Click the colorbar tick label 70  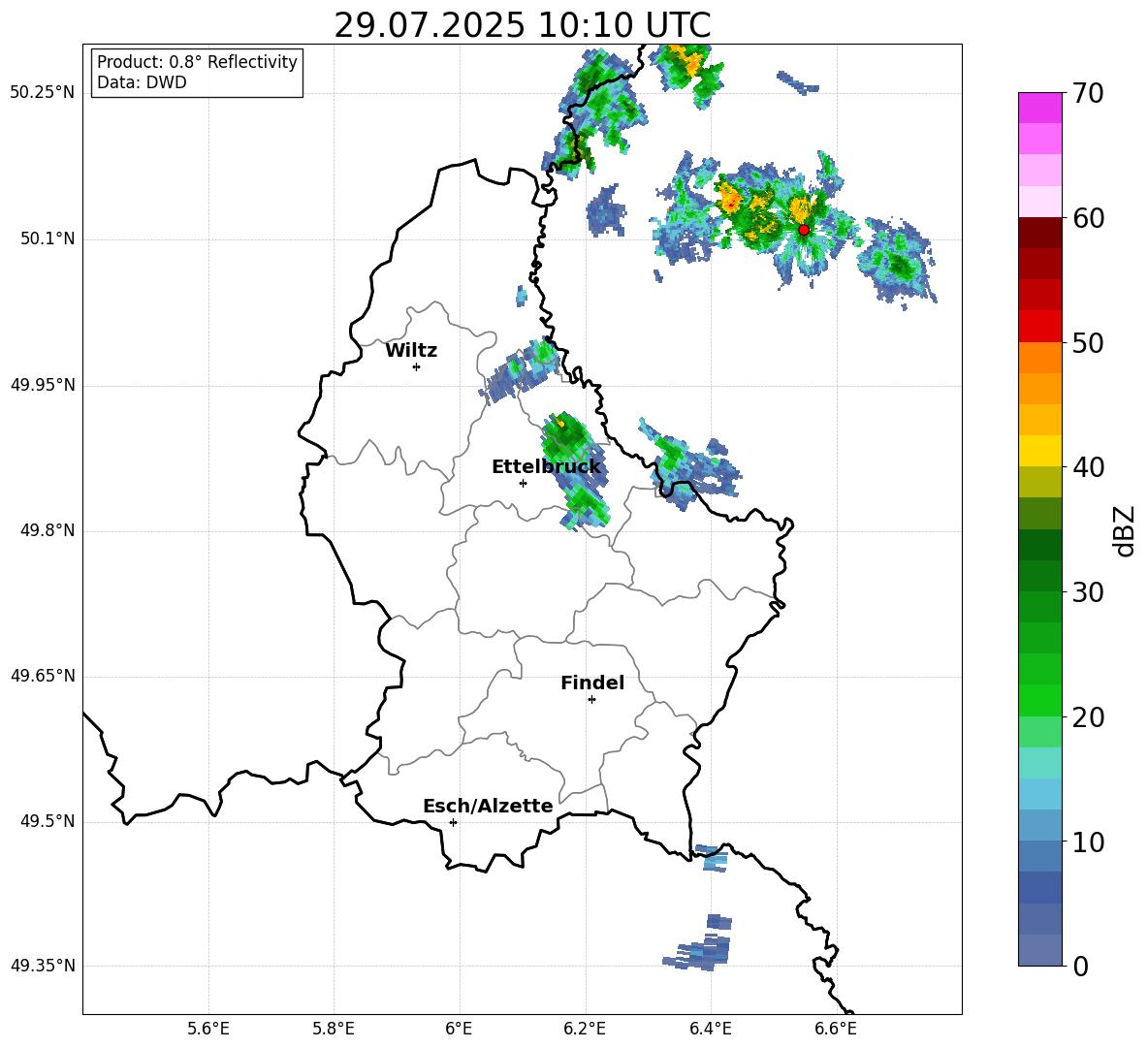[1088, 93]
